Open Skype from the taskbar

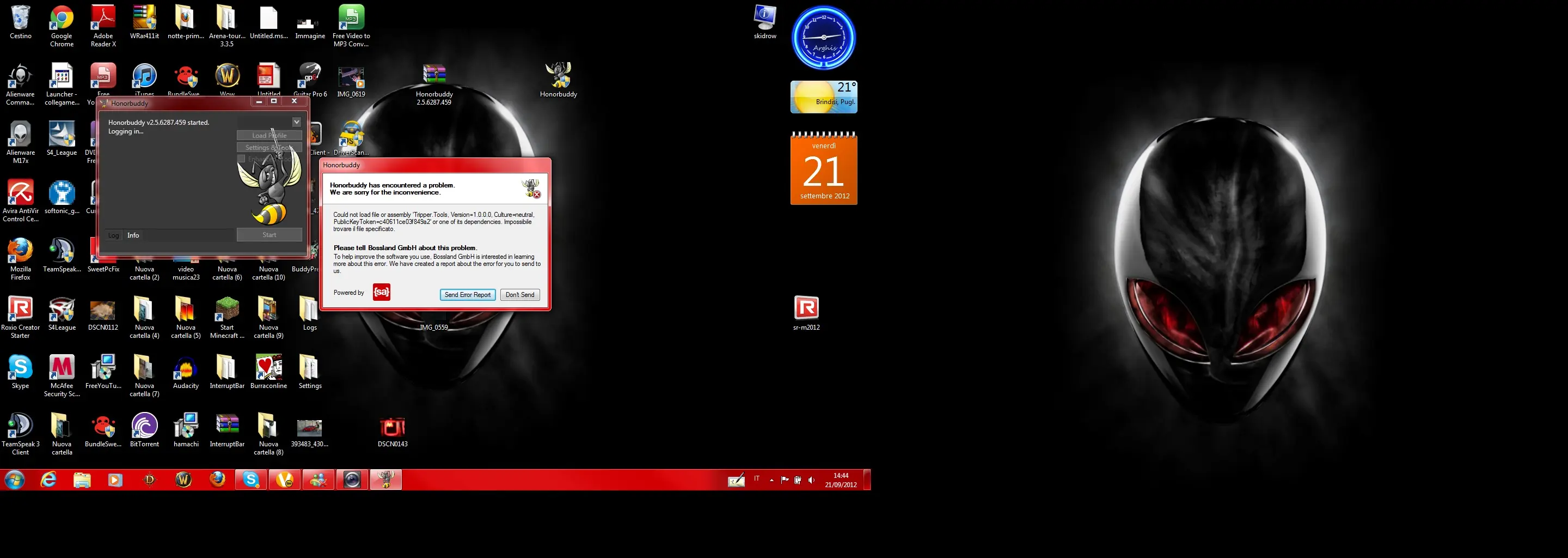click(251, 480)
